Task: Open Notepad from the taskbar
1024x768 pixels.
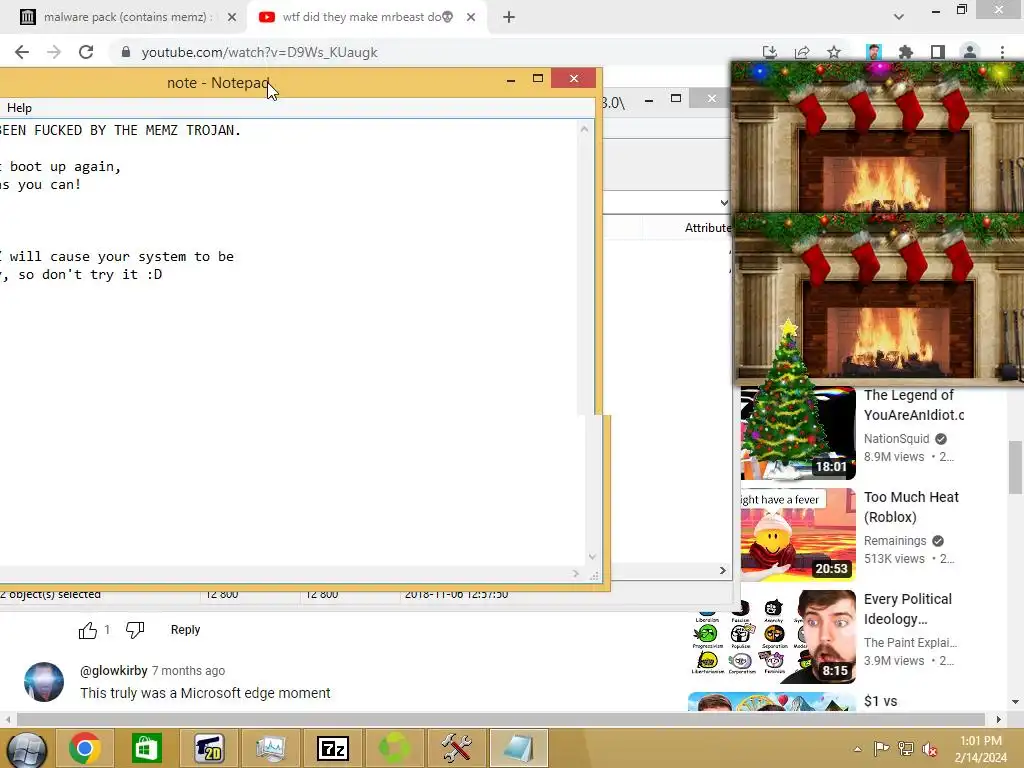Action: [519, 748]
